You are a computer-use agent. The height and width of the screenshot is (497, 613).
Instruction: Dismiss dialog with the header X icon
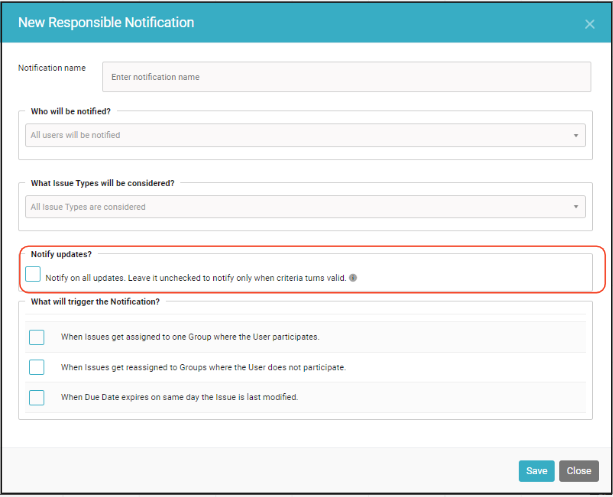tap(590, 24)
